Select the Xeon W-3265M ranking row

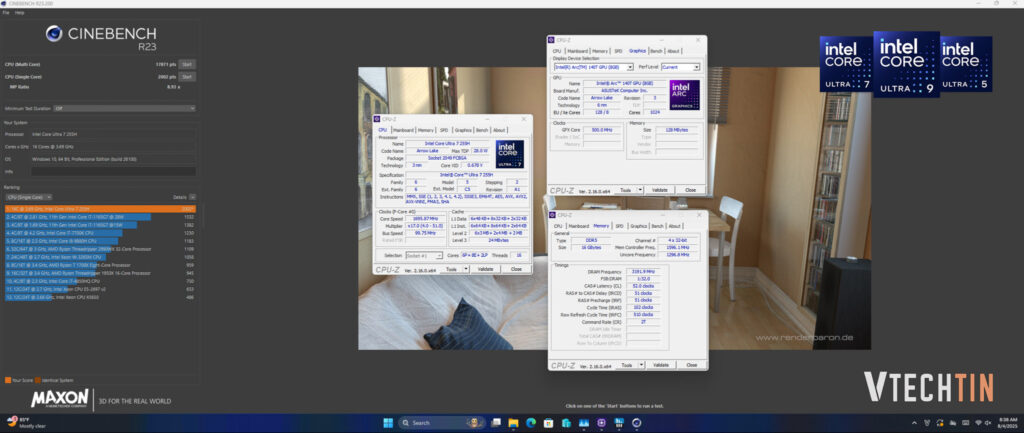tap(100, 257)
